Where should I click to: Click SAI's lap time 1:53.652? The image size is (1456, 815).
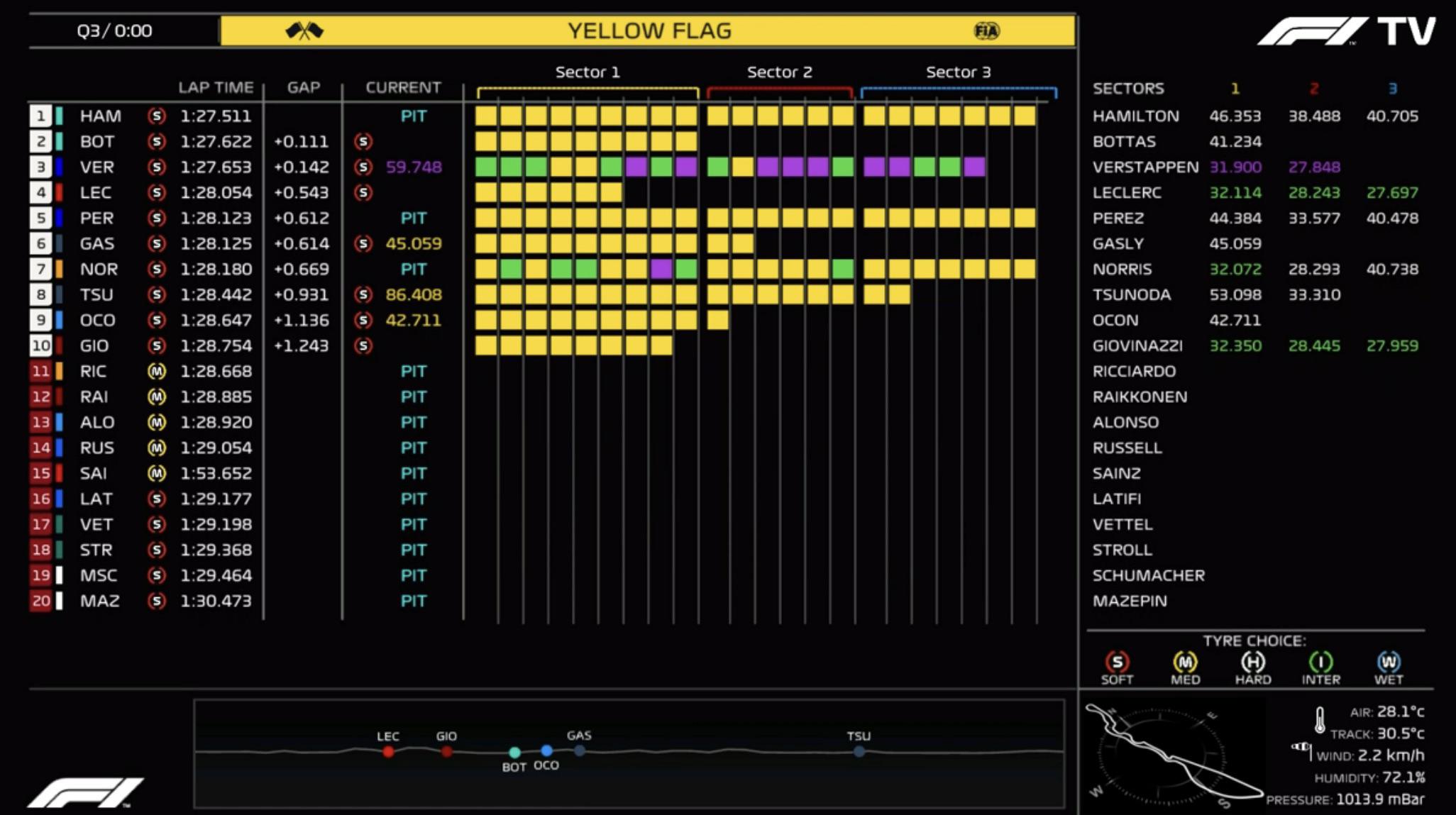216,473
